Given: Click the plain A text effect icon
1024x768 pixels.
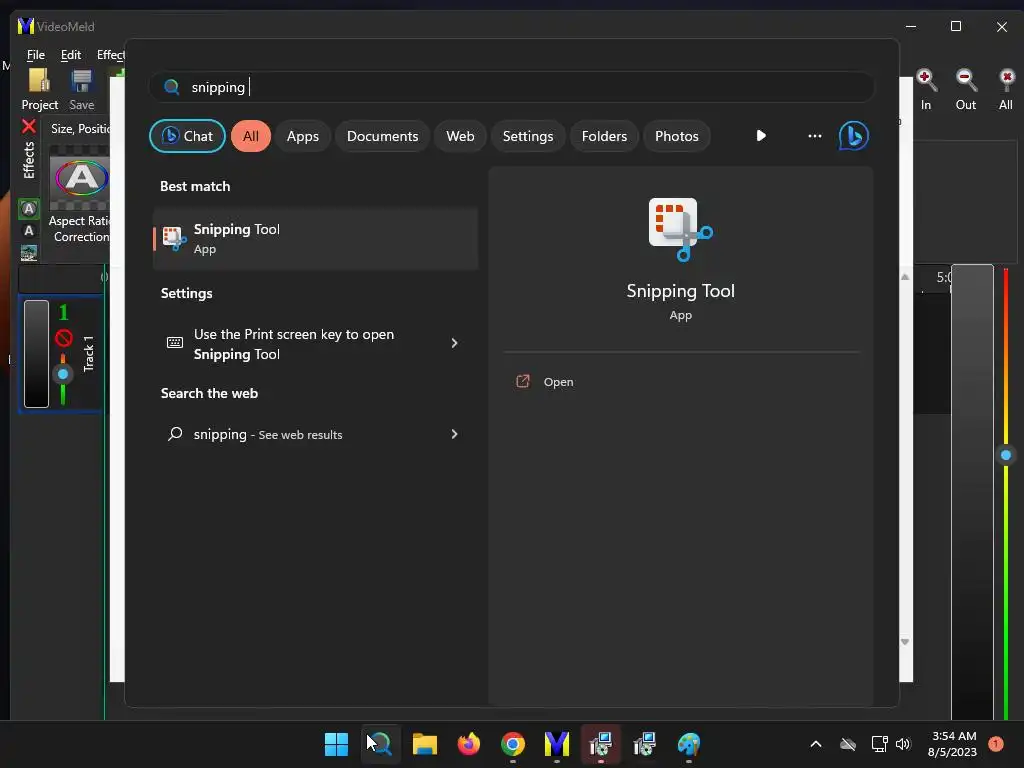Looking at the screenshot, I should tap(29, 231).
